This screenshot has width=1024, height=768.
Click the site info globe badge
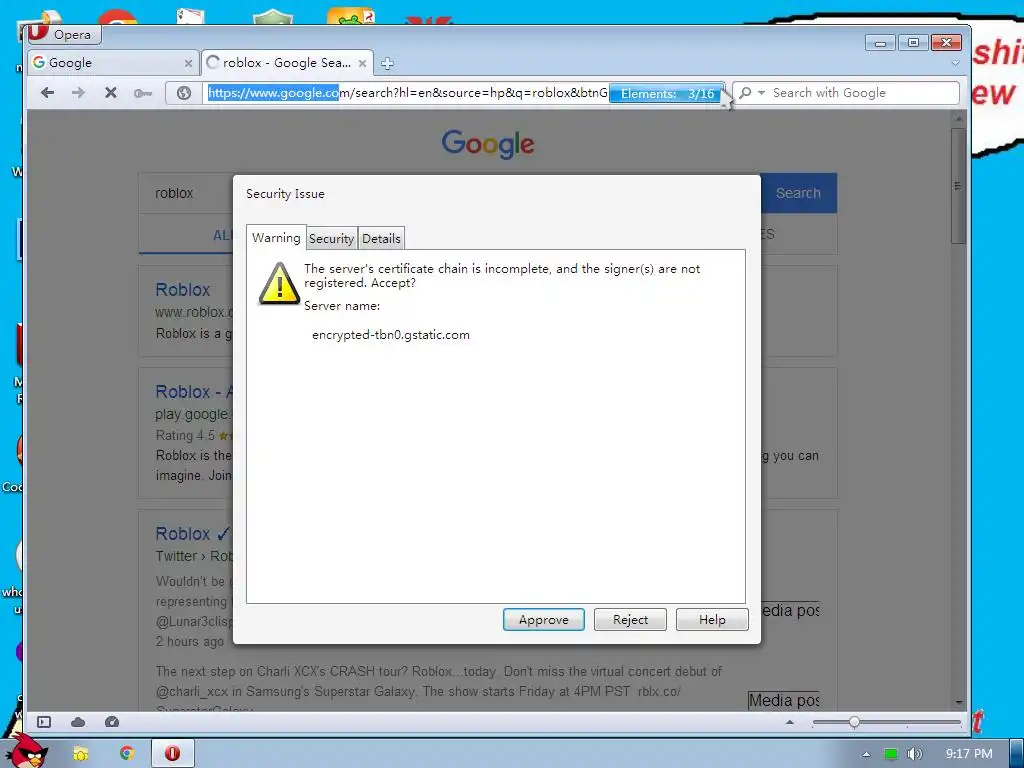pos(184,93)
